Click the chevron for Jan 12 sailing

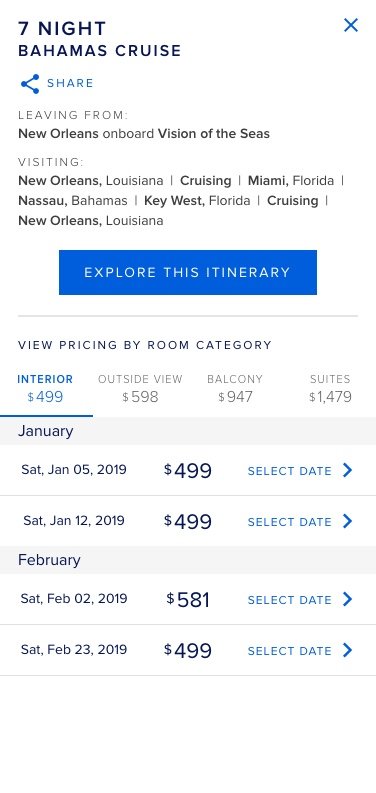(347, 521)
